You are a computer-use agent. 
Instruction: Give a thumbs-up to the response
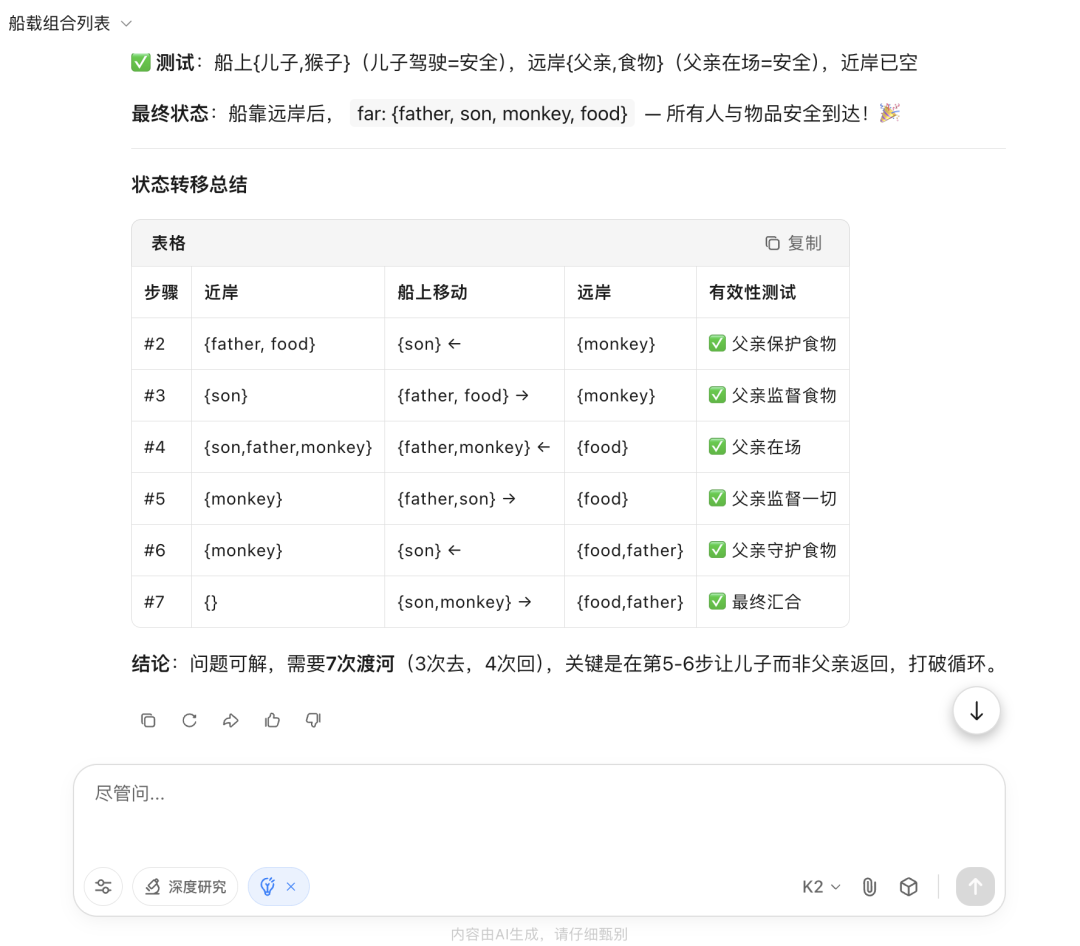pos(271,720)
